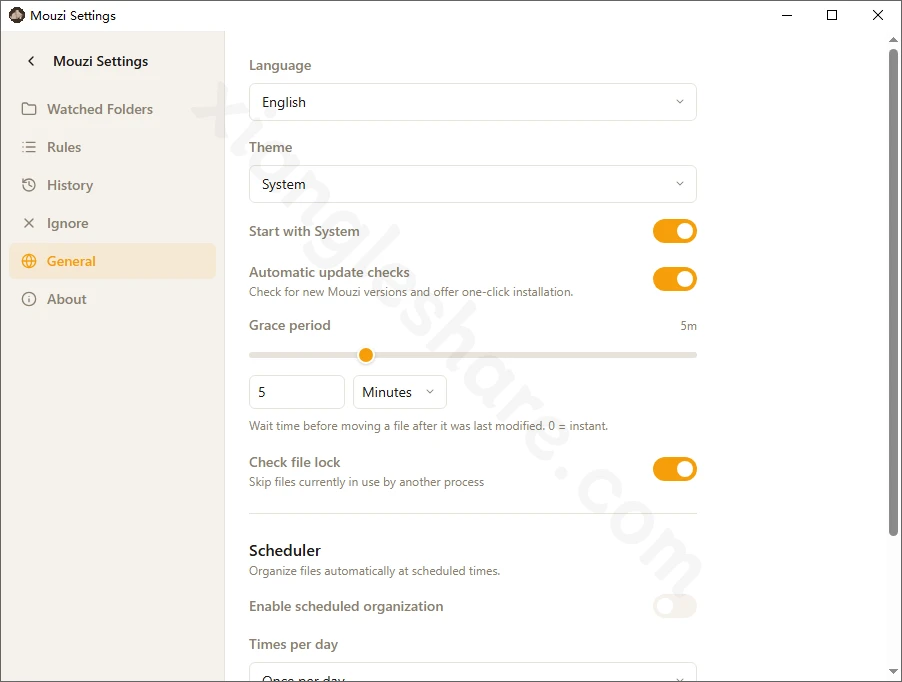Enable scheduled organization toggle
This screenshot has width=902, height=682.
(675, 606)
